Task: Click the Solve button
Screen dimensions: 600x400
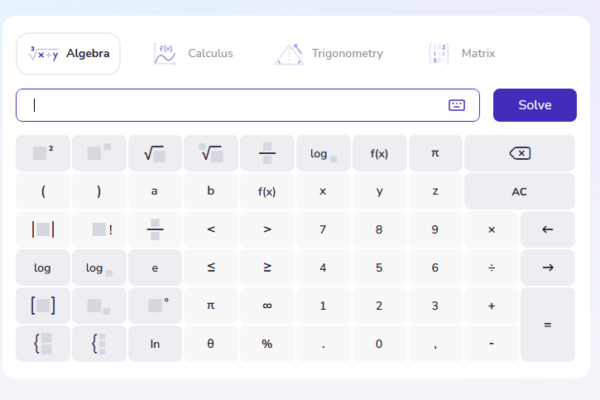Action: 534,105
